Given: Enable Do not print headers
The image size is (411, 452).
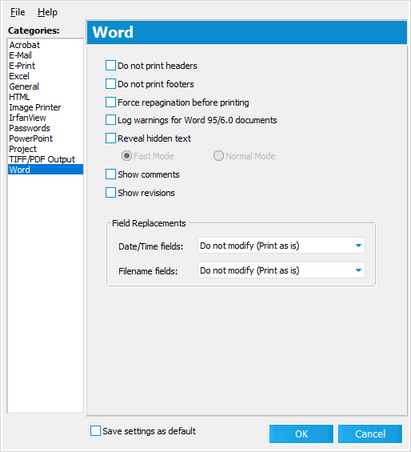Looking at the screenshot, I should click(x=111, y=65).
